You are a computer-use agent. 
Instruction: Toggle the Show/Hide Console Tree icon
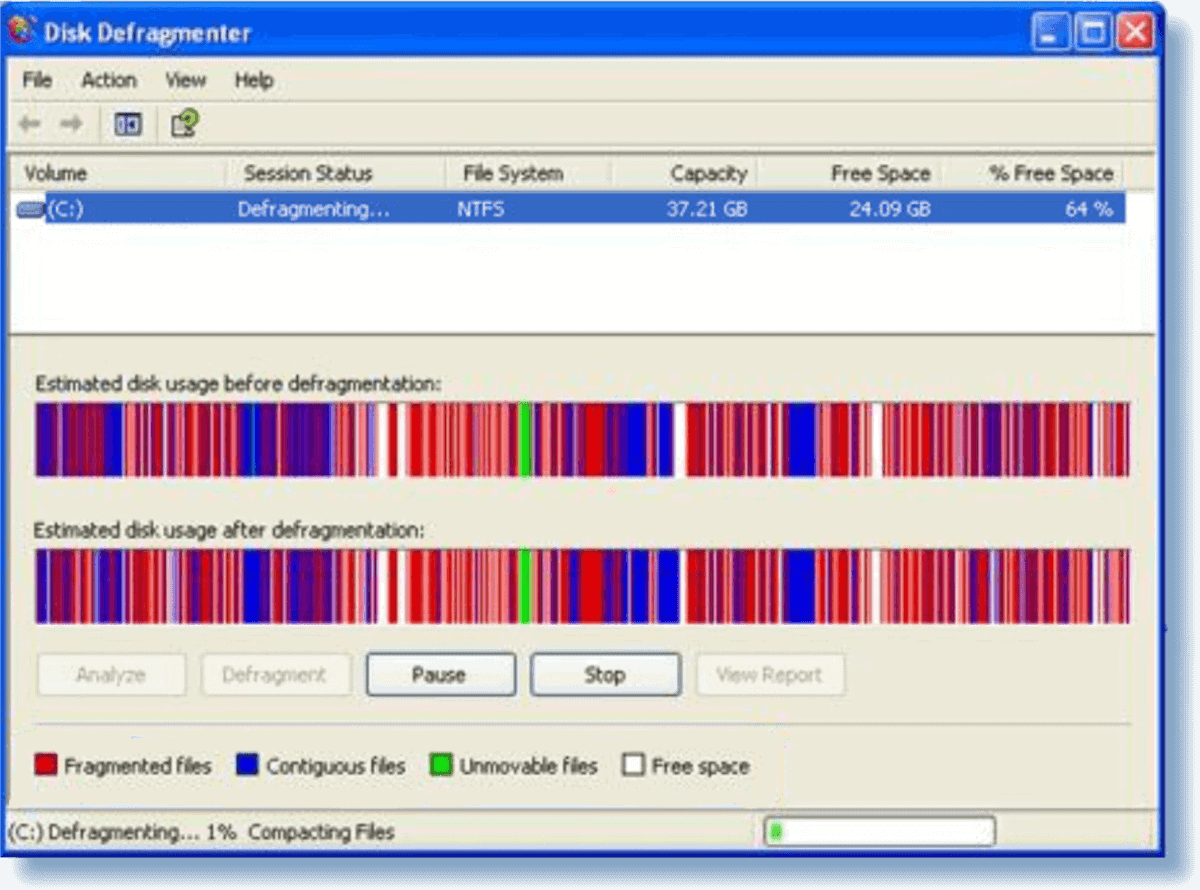[127, 124]
